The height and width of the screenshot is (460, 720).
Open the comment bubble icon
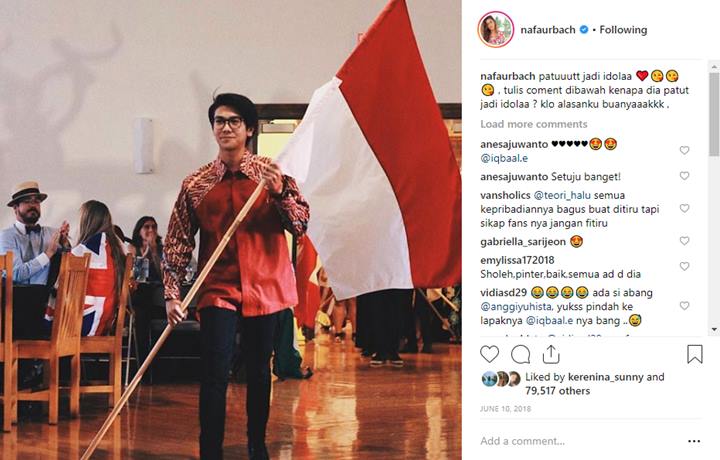pyautogui.click(x=521, y=354)
